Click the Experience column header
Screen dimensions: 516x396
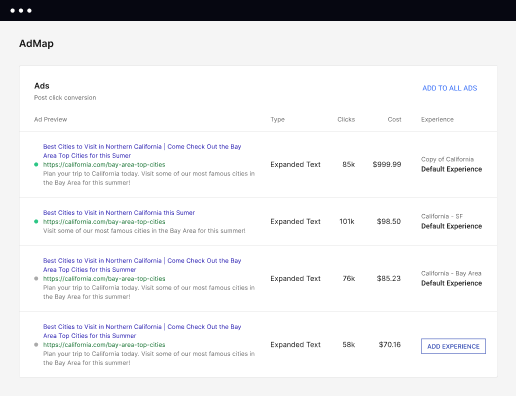(437, 119)
